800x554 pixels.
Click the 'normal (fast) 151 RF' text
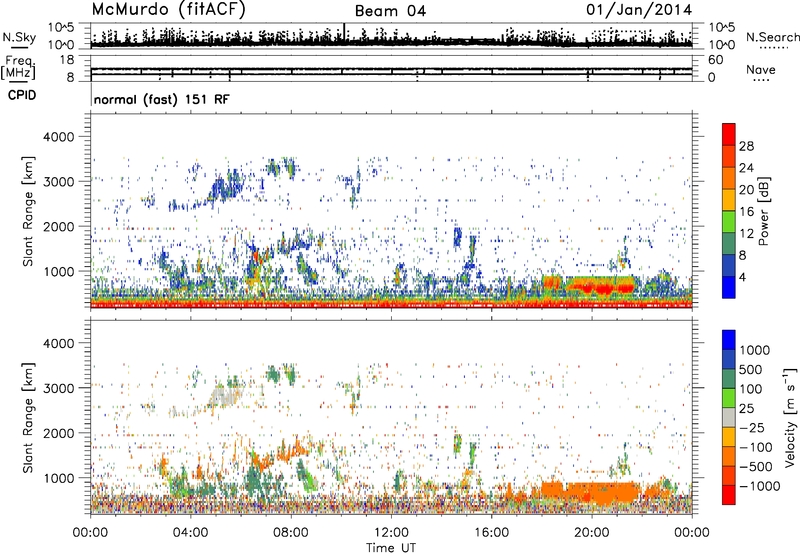pos(162,99)
